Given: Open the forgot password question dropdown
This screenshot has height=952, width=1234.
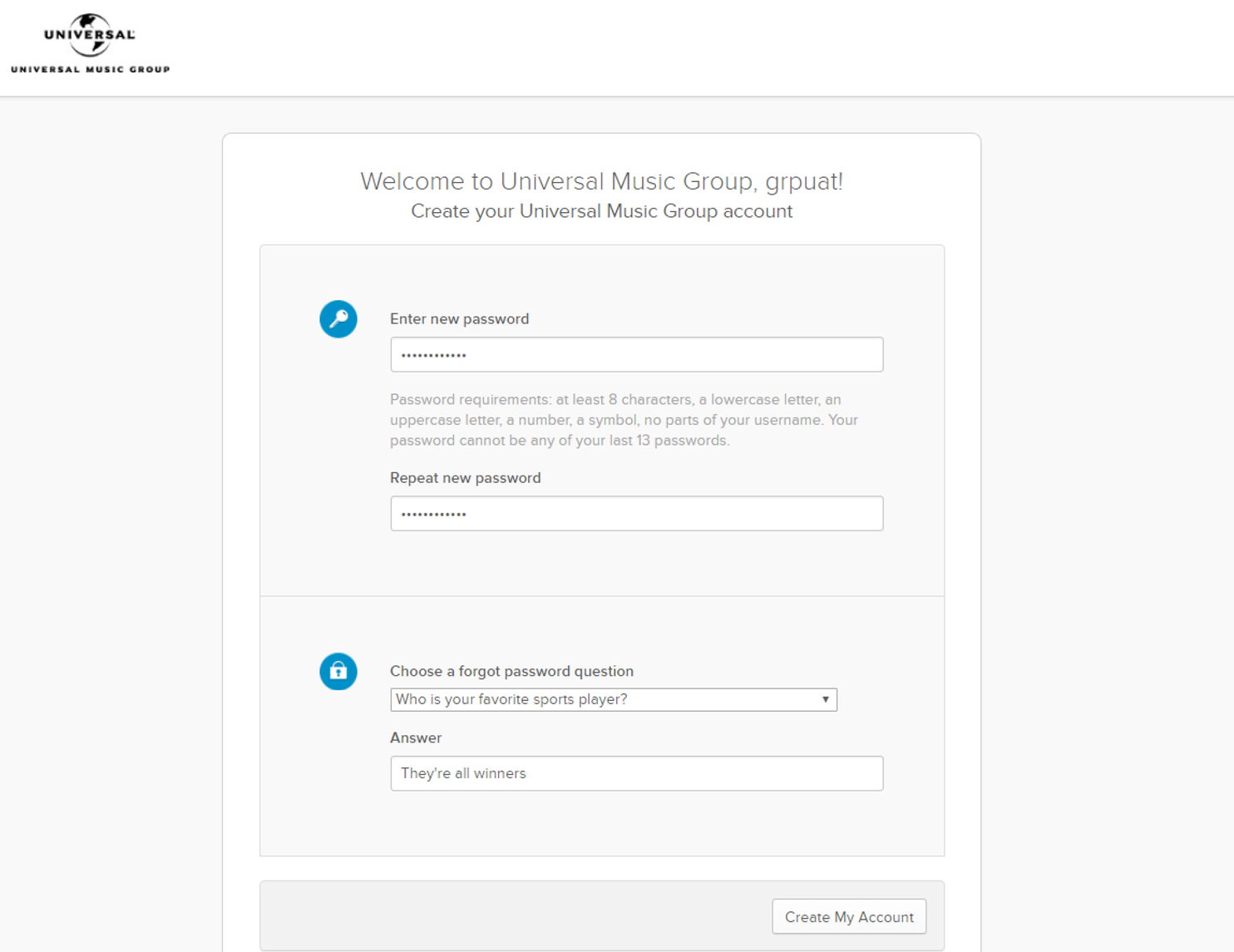Looking at the screenshot, I should pyautogui.click(x=614, y=699).
